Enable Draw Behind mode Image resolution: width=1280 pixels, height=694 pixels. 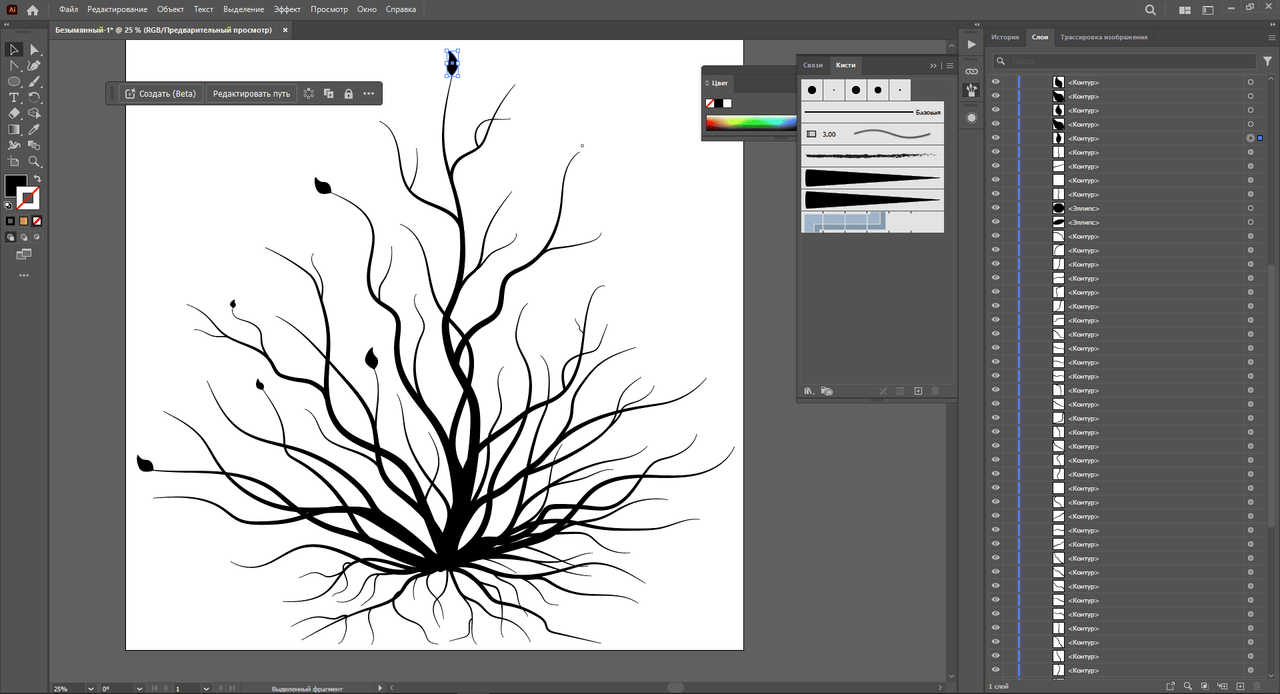coord(24,238)
